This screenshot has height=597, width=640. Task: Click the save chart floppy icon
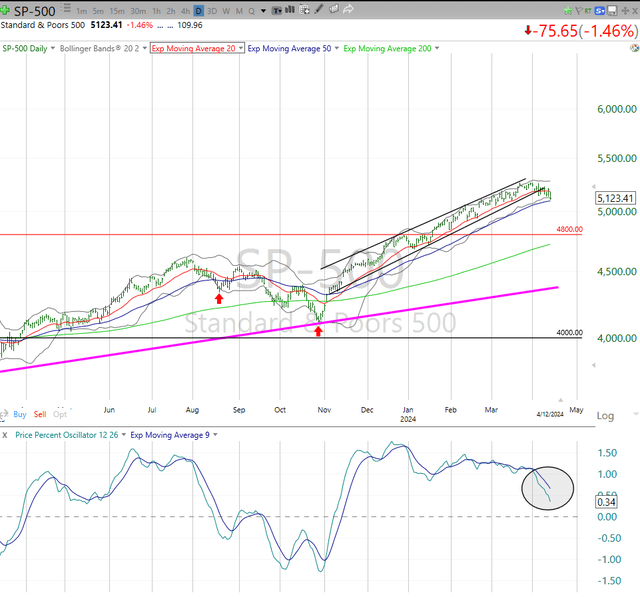(612, 11)
